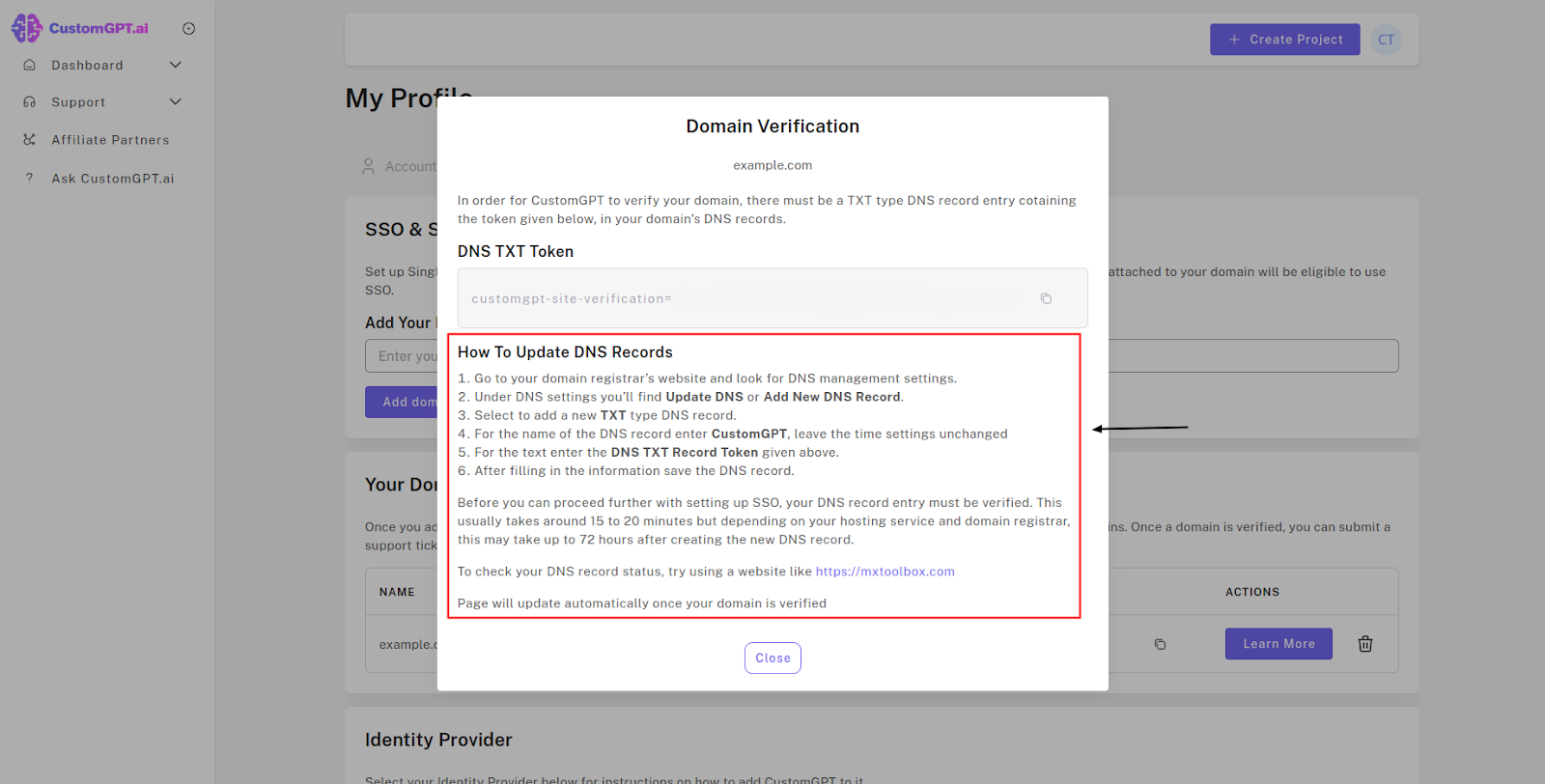Click the Account tab person icon
The image size is (1545, 784).
tap(368, 166)
